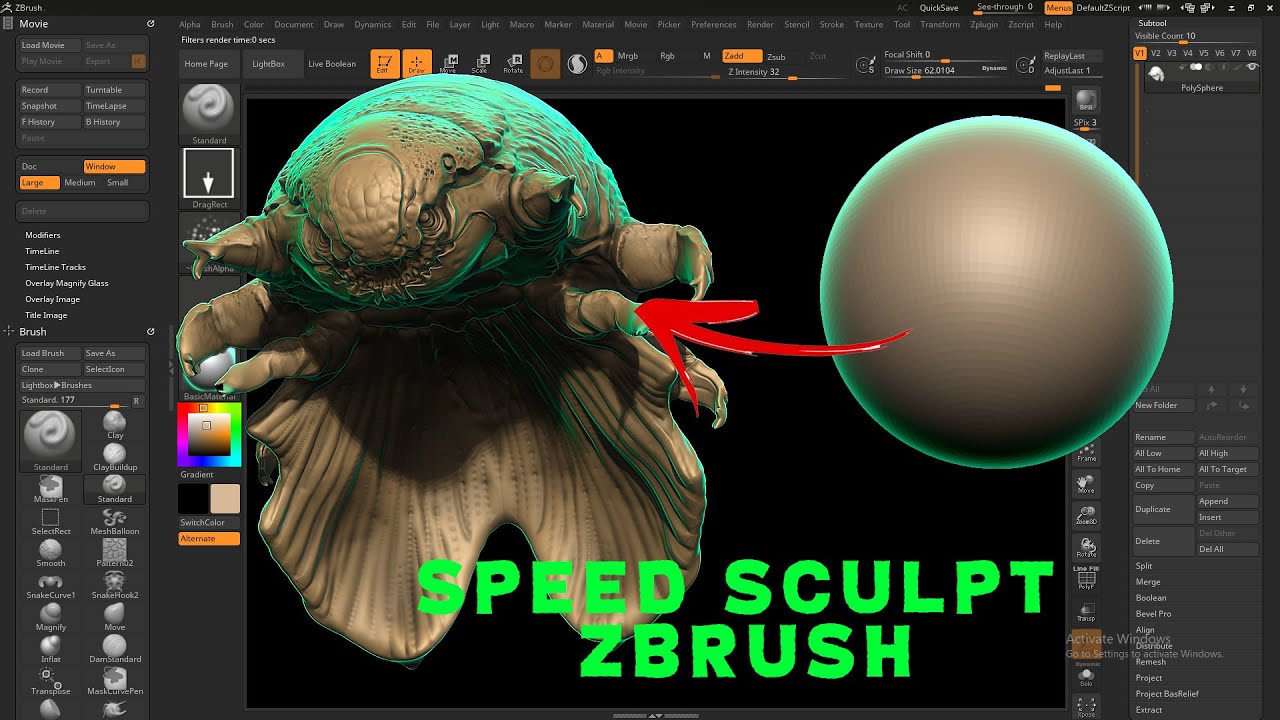The height and width of the screenshot is (720, 1280).
Task: Select the ClayBuildup brush
Action: click(x=115, y=456)
